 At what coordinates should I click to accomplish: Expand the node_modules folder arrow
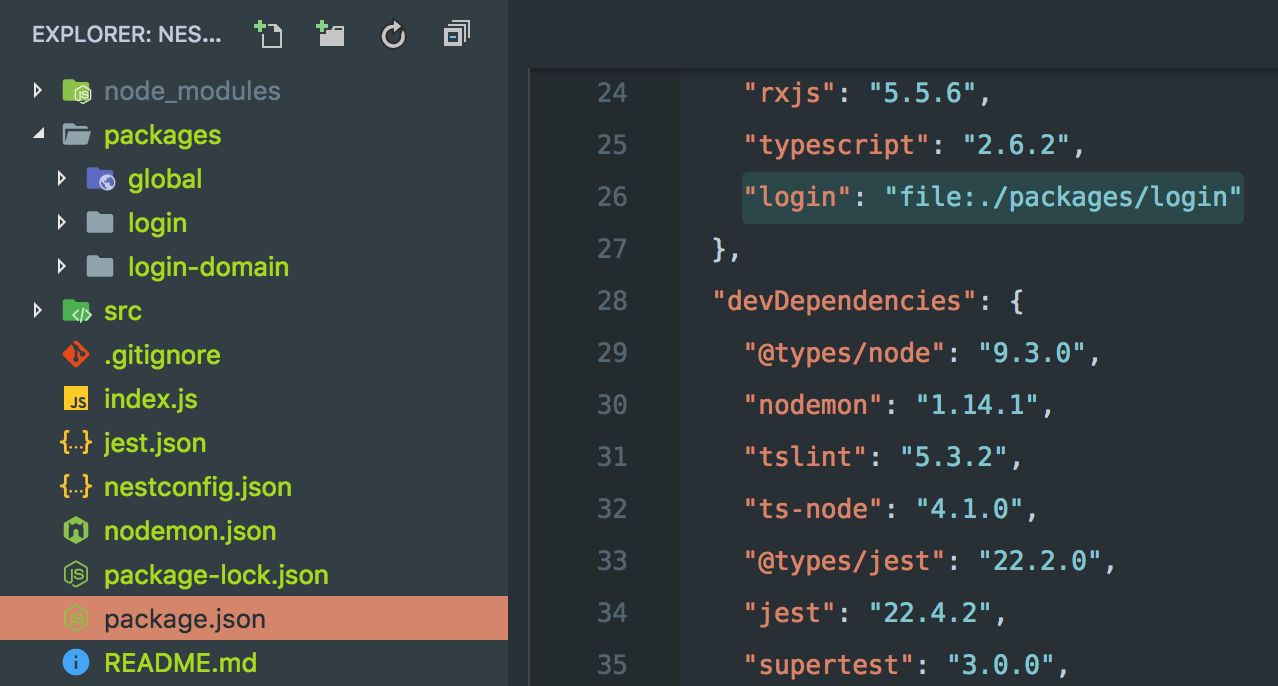pyautogui.click(x=38, y=91)
